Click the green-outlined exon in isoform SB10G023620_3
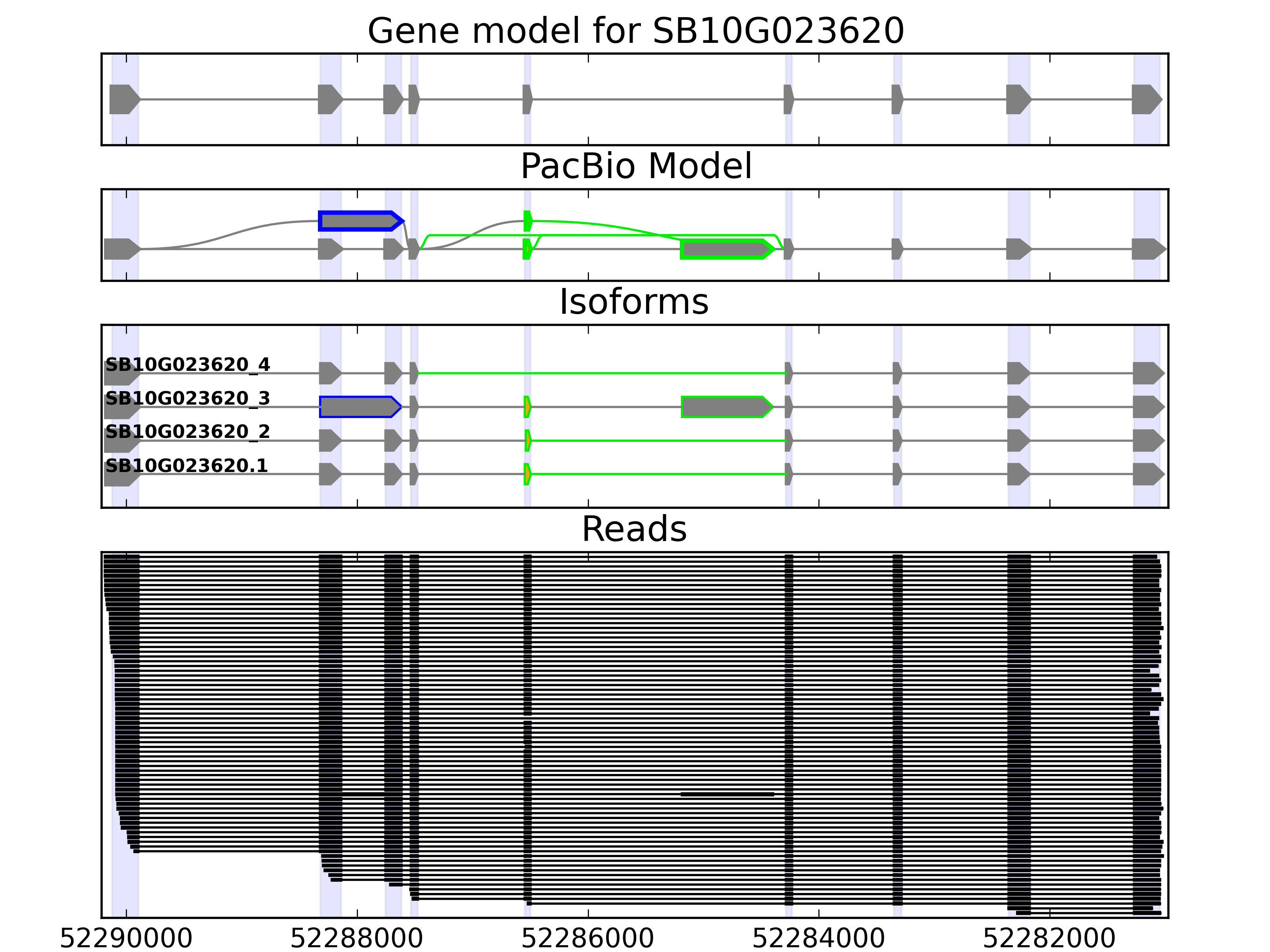The width and height of the screenshot is (1270, 952). coord(726,407)
